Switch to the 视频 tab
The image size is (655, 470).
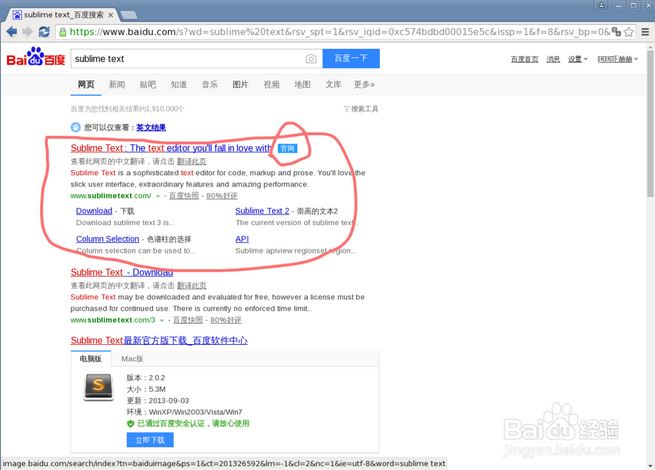[x=272, y=84]
